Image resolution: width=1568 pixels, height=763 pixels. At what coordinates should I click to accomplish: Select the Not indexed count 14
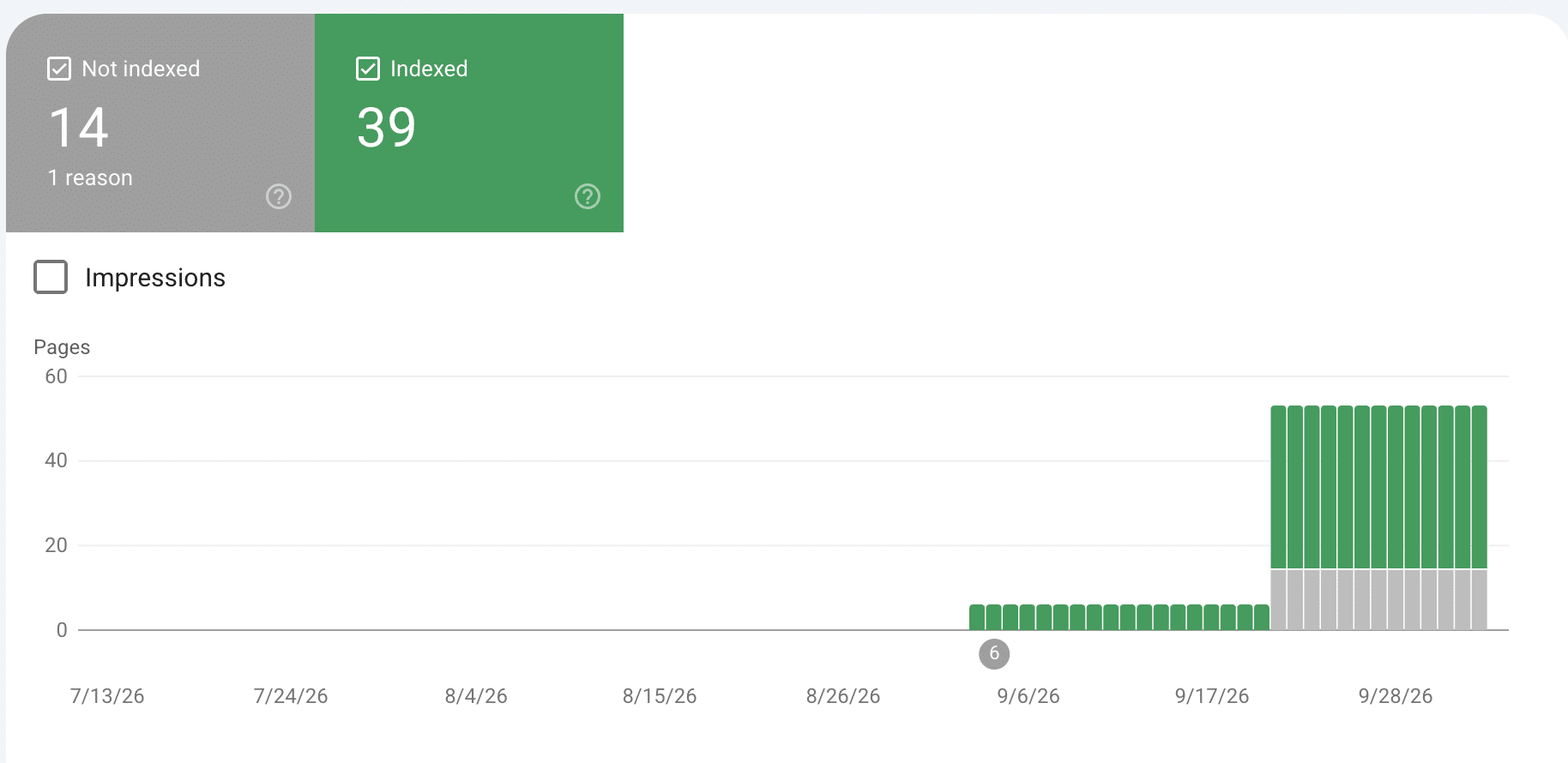(79, 128)
